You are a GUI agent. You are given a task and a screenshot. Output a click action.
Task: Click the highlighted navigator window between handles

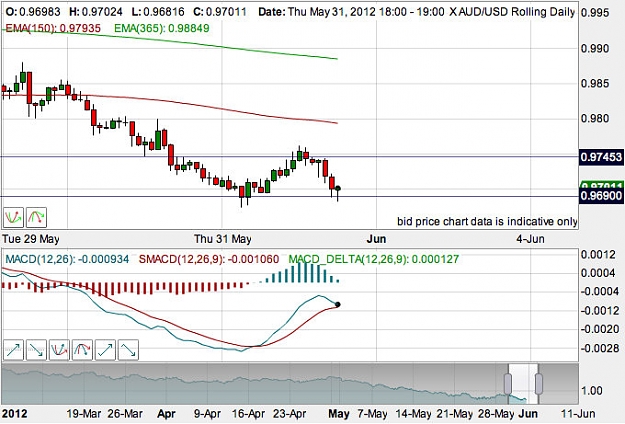523,383
